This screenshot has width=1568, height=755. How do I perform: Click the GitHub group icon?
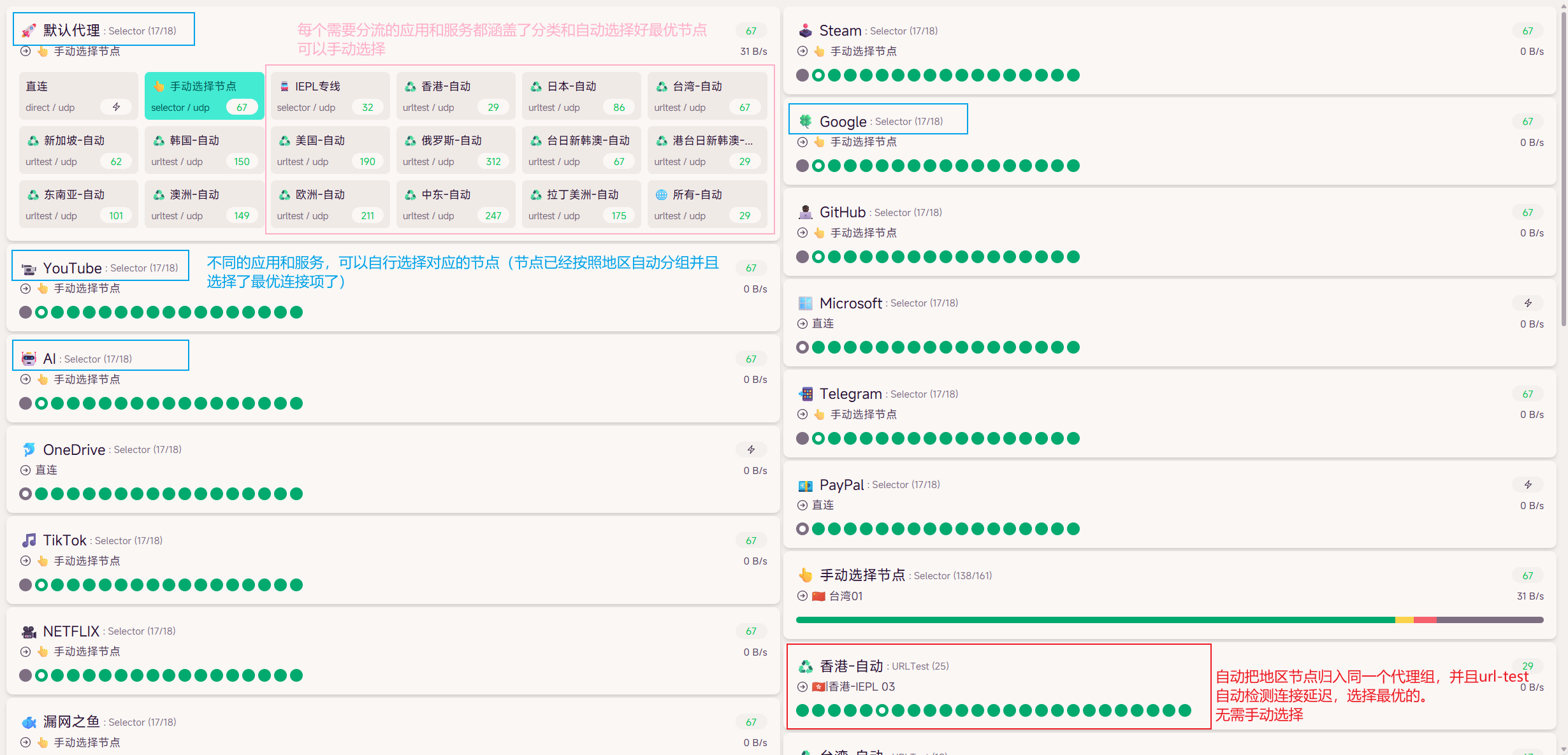tap(806, 212)
